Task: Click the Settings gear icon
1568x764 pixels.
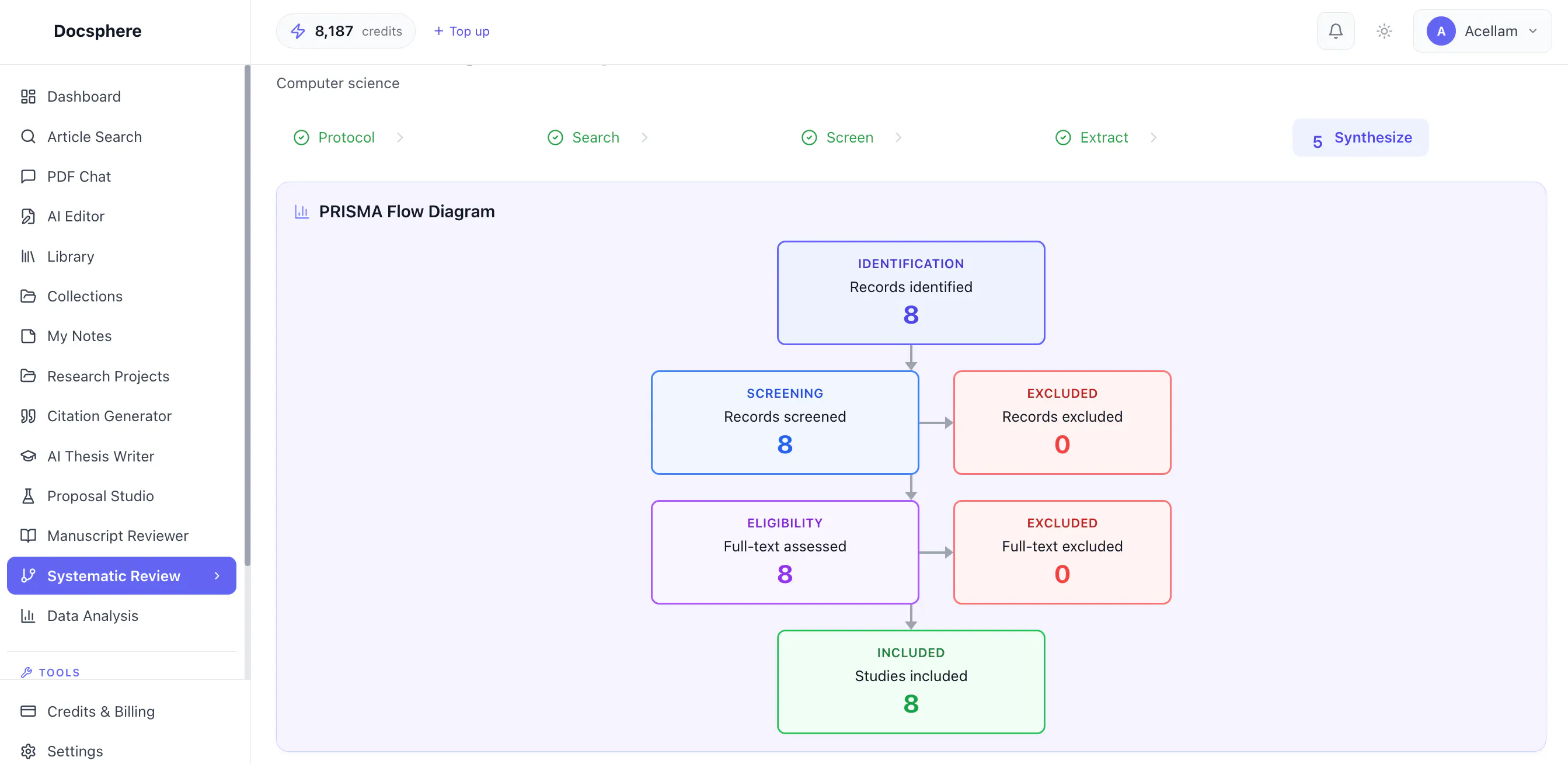Action: click(28, 751)
